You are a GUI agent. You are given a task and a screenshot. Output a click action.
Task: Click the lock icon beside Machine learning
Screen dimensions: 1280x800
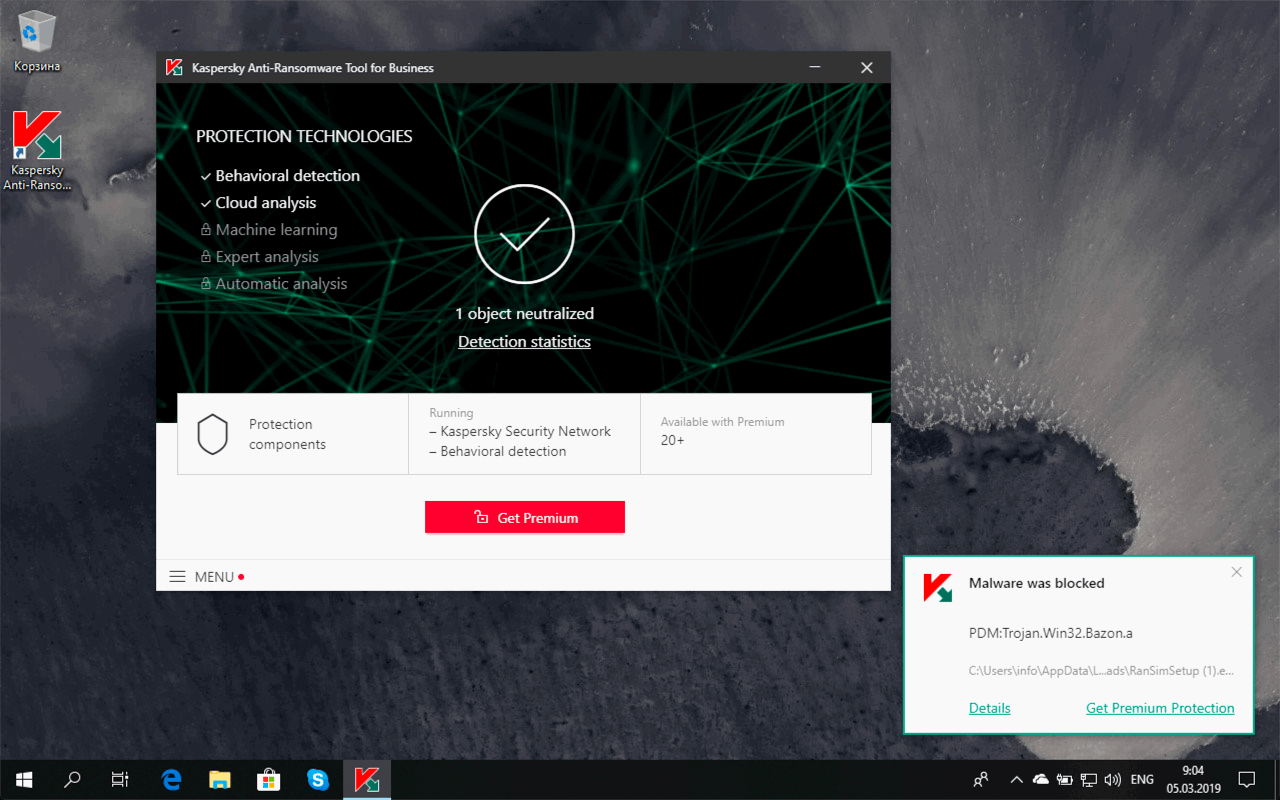pos(206,229)
